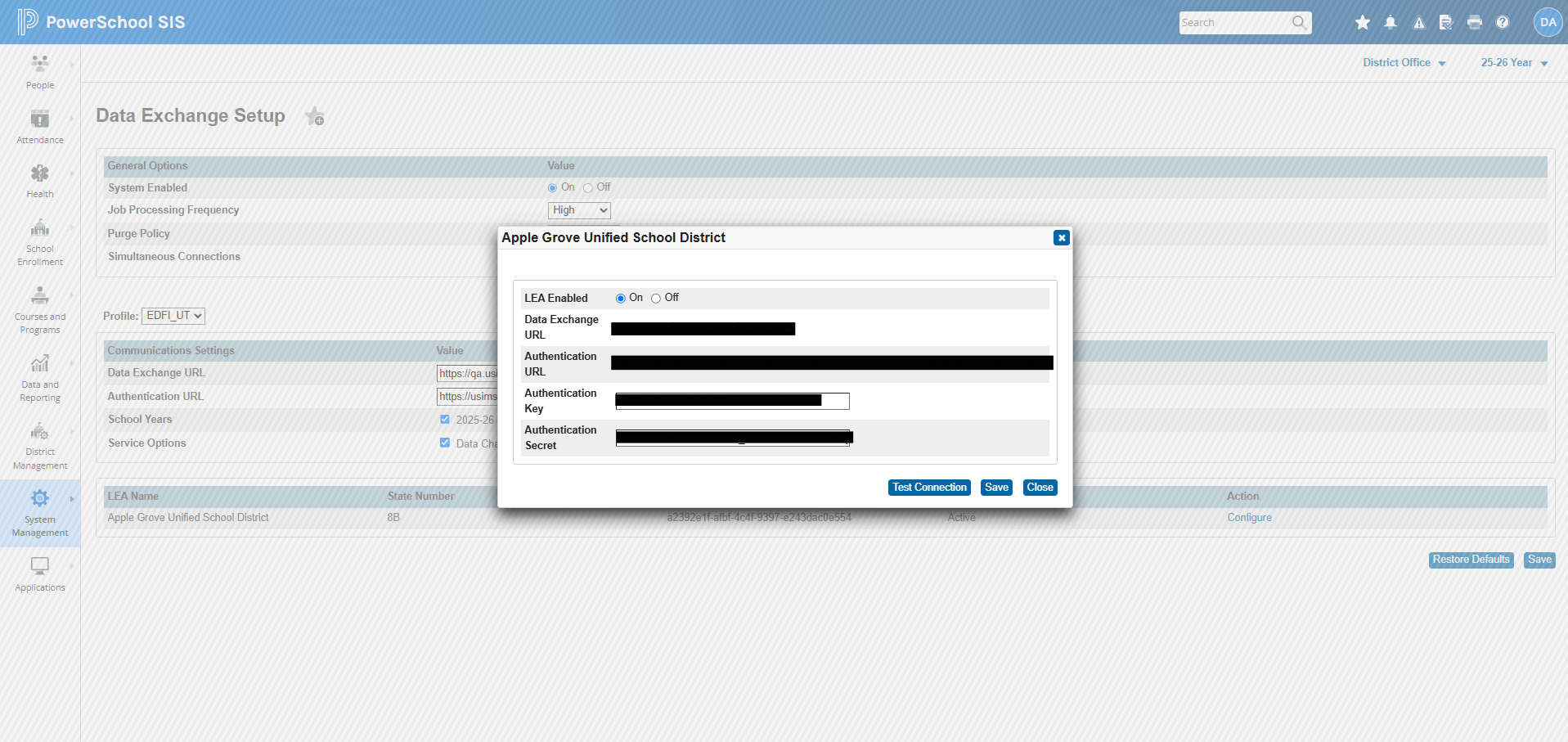Toggle the 2025-26 School Years checkbox
The image size is (1568, 742).
click(445, 420)
